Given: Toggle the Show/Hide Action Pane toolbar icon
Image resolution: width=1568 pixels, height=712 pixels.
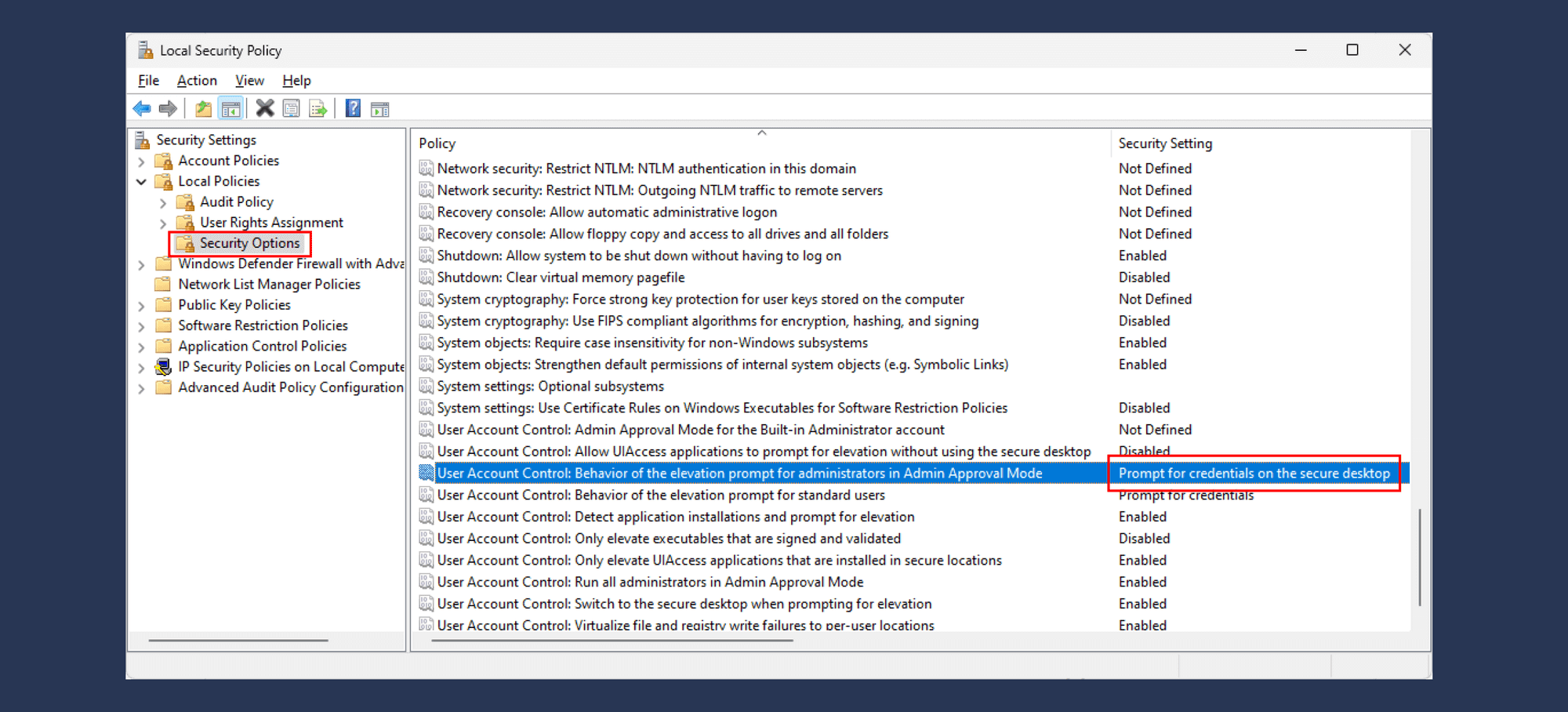Looking at the screenshot, I should point(380,109).
